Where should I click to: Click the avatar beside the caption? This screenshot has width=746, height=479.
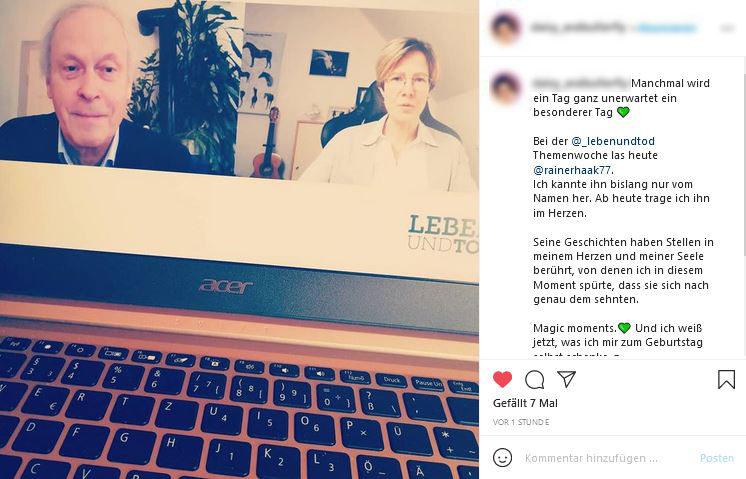[x=505, y=88]
